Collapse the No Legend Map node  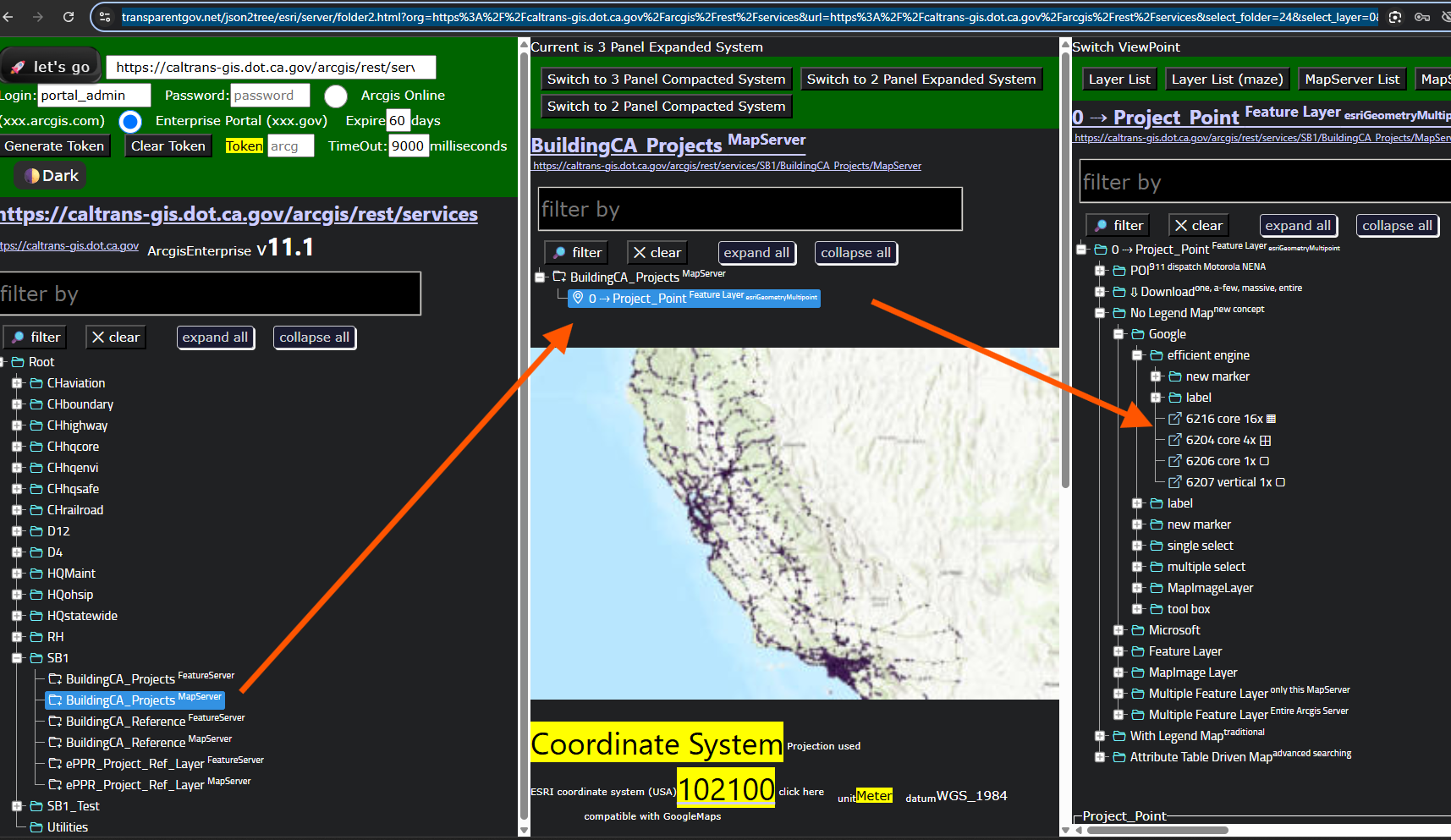click(1100, 313)
